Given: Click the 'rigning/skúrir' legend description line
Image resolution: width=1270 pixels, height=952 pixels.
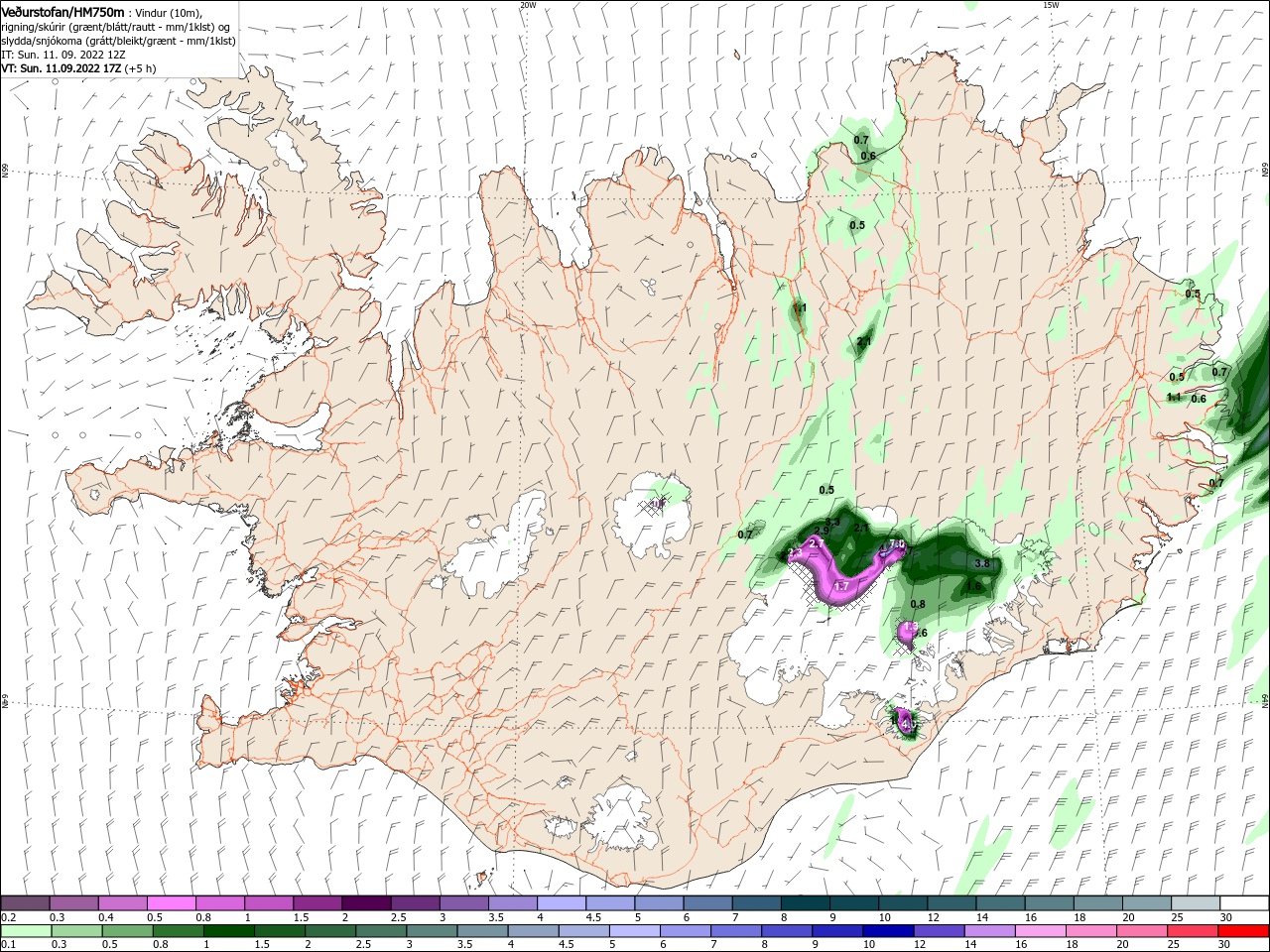Looking at the screenshot, I should pyautogui.click(x=116, y=27).
